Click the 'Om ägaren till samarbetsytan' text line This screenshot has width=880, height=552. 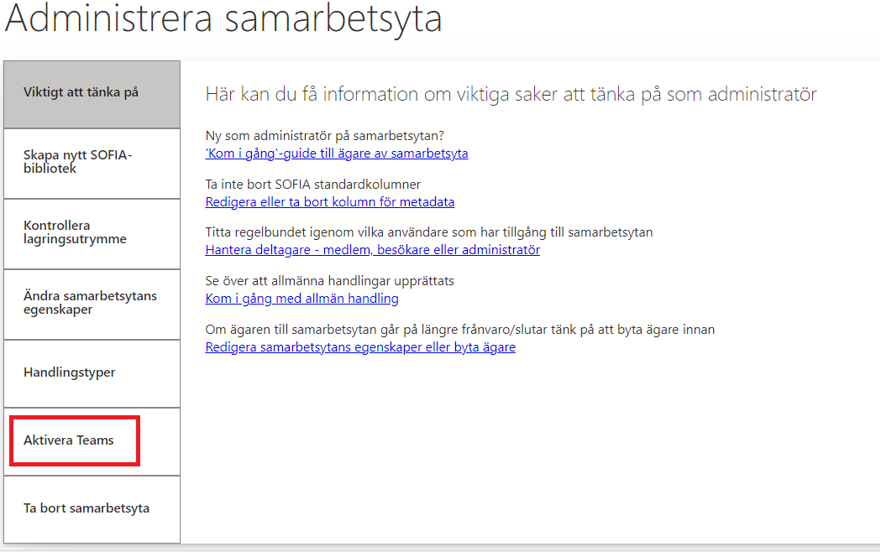point(459,329)
